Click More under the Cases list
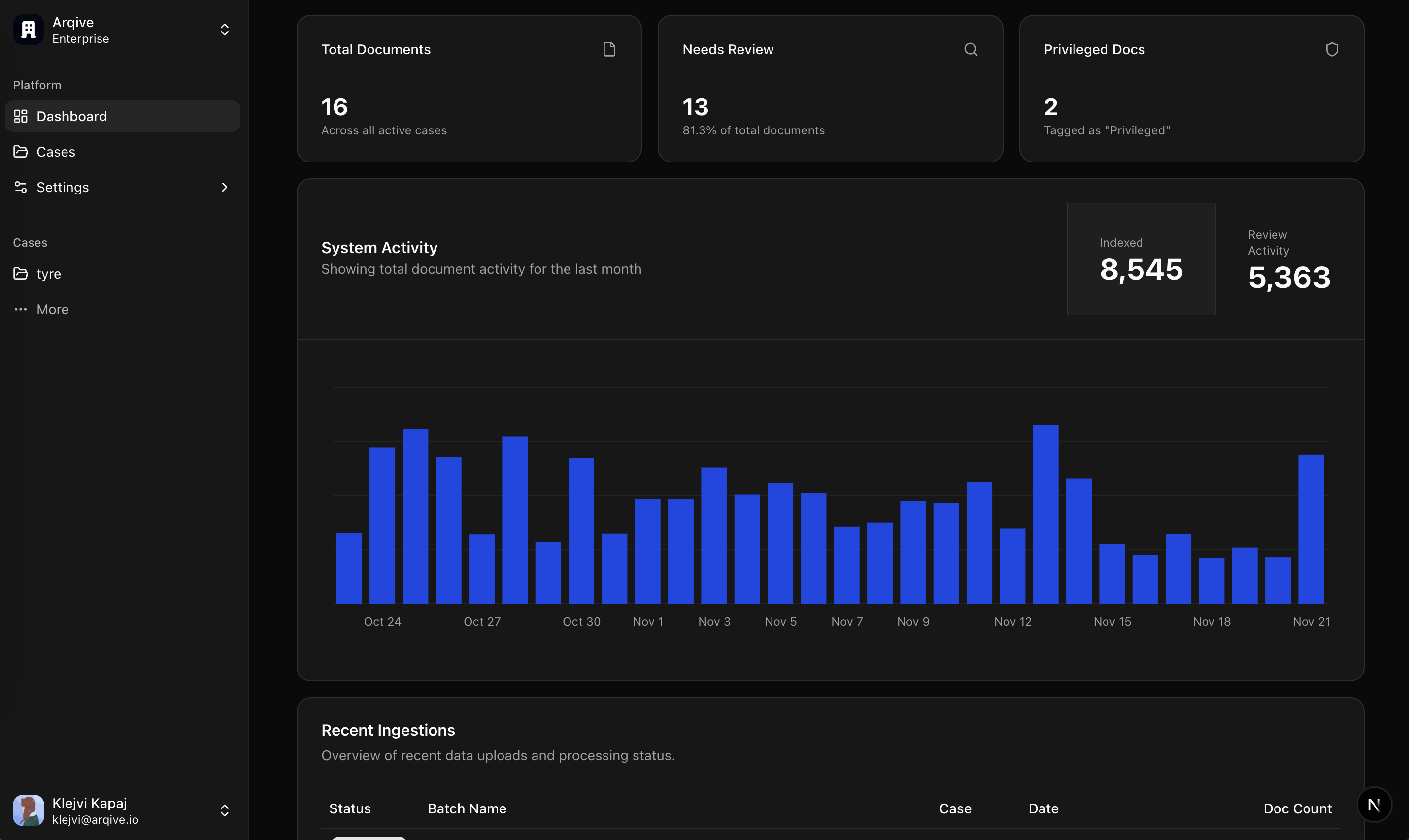 [52, 309]
